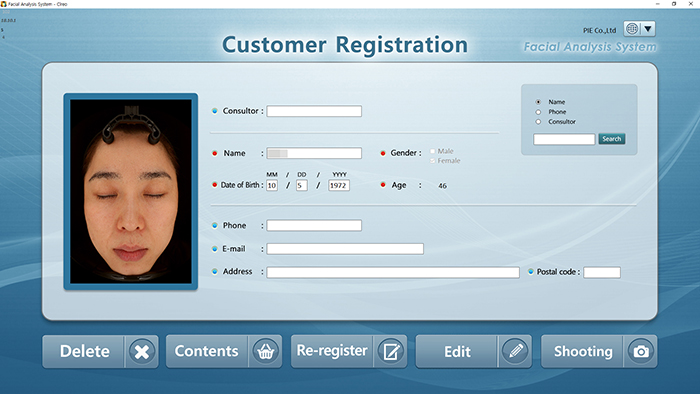Viewport: 700px width, 394px height.
Task: Click the customer face photo thumbnail
Action: tap(131, 191)
